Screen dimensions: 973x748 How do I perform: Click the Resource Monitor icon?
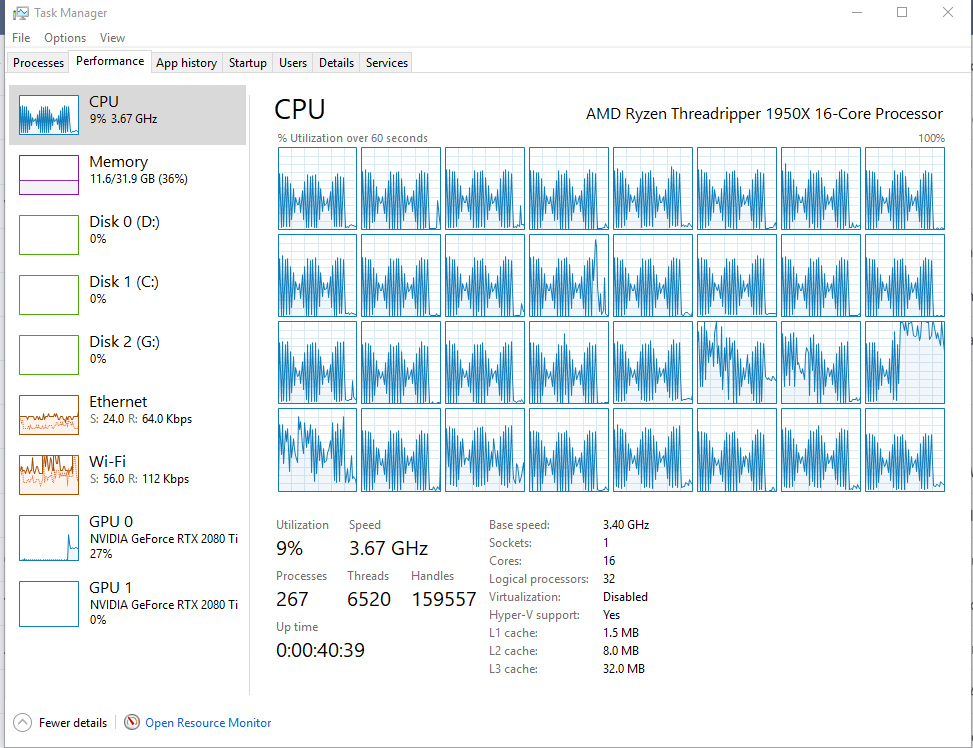coord(132,722)
